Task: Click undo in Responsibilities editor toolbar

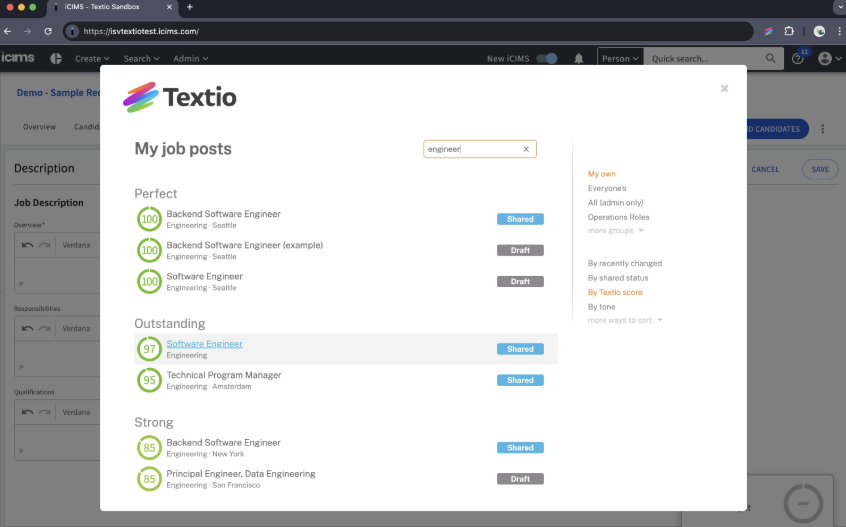Action: 27,328
